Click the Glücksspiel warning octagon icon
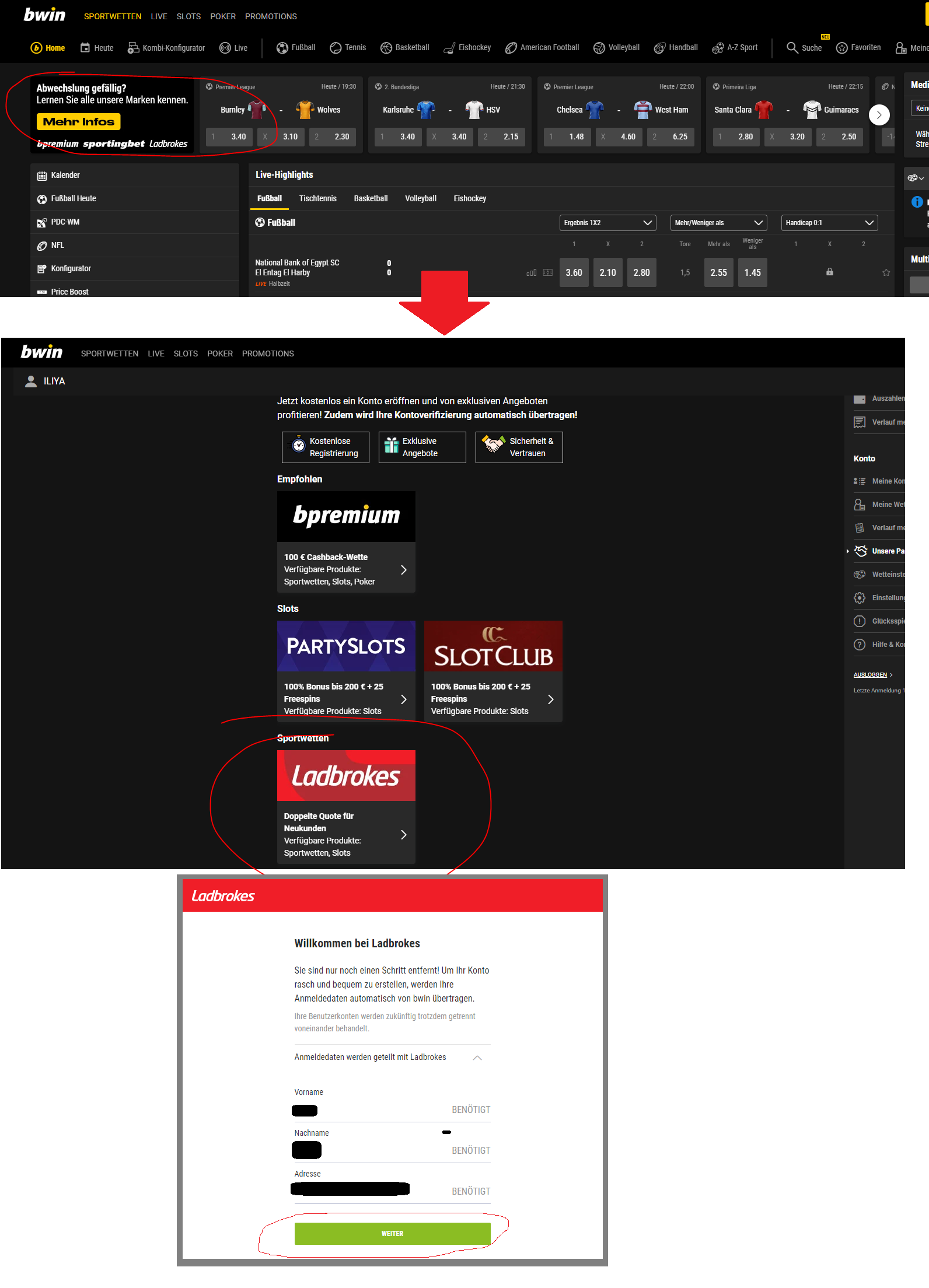This screenshot has width=929, height=1288. click(860, 621)
